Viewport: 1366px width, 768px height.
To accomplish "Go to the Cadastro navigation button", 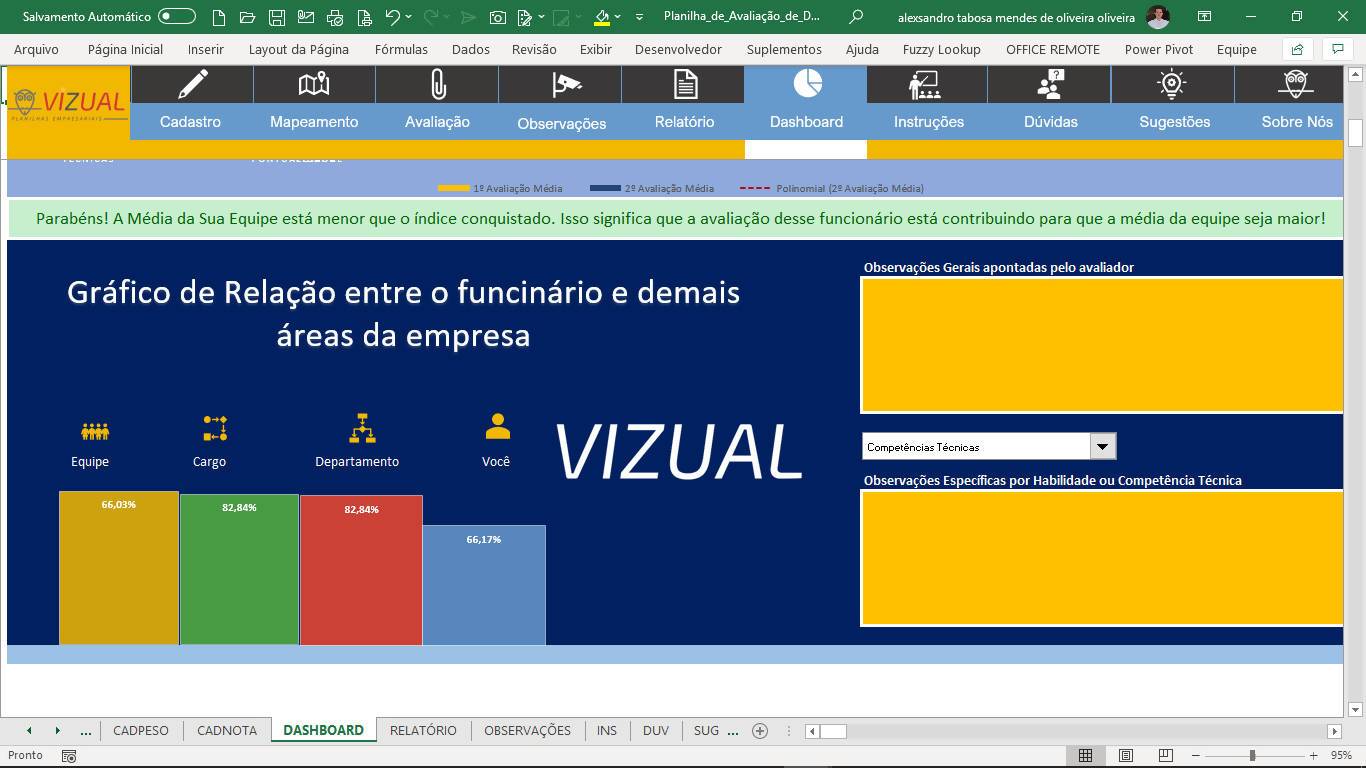I will [x=191, y=122].
